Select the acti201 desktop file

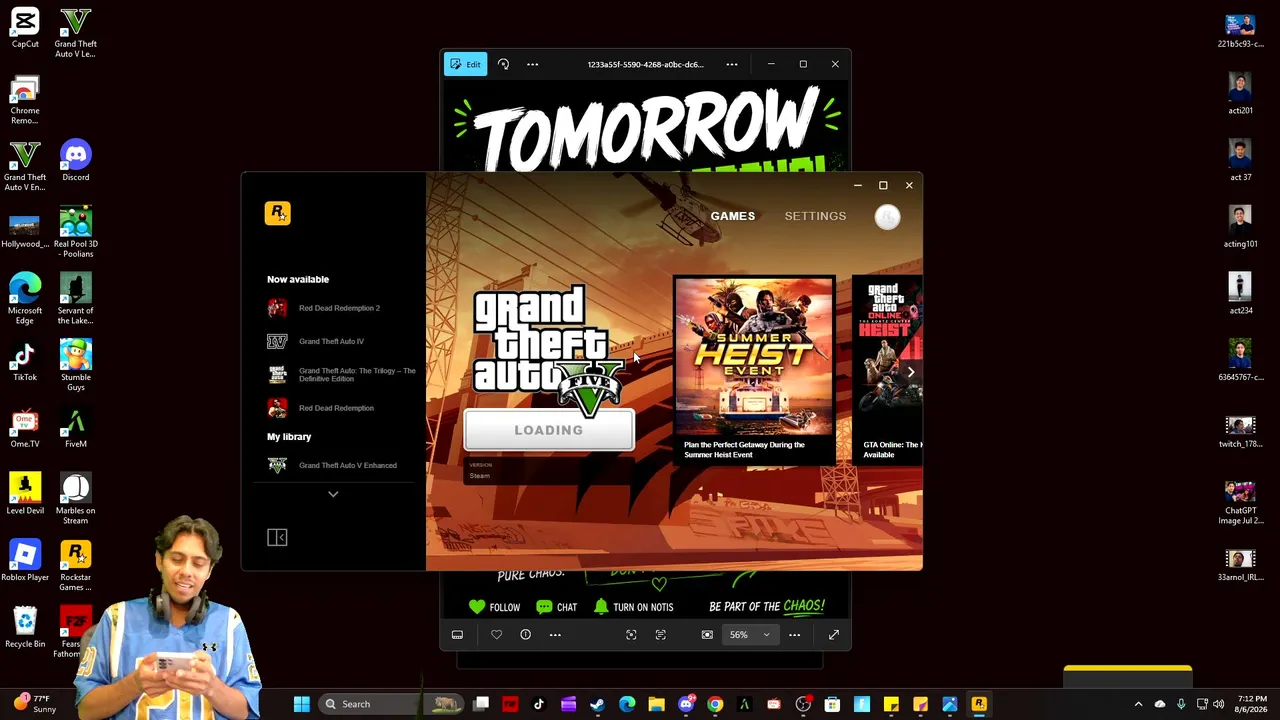[1240, 94]
